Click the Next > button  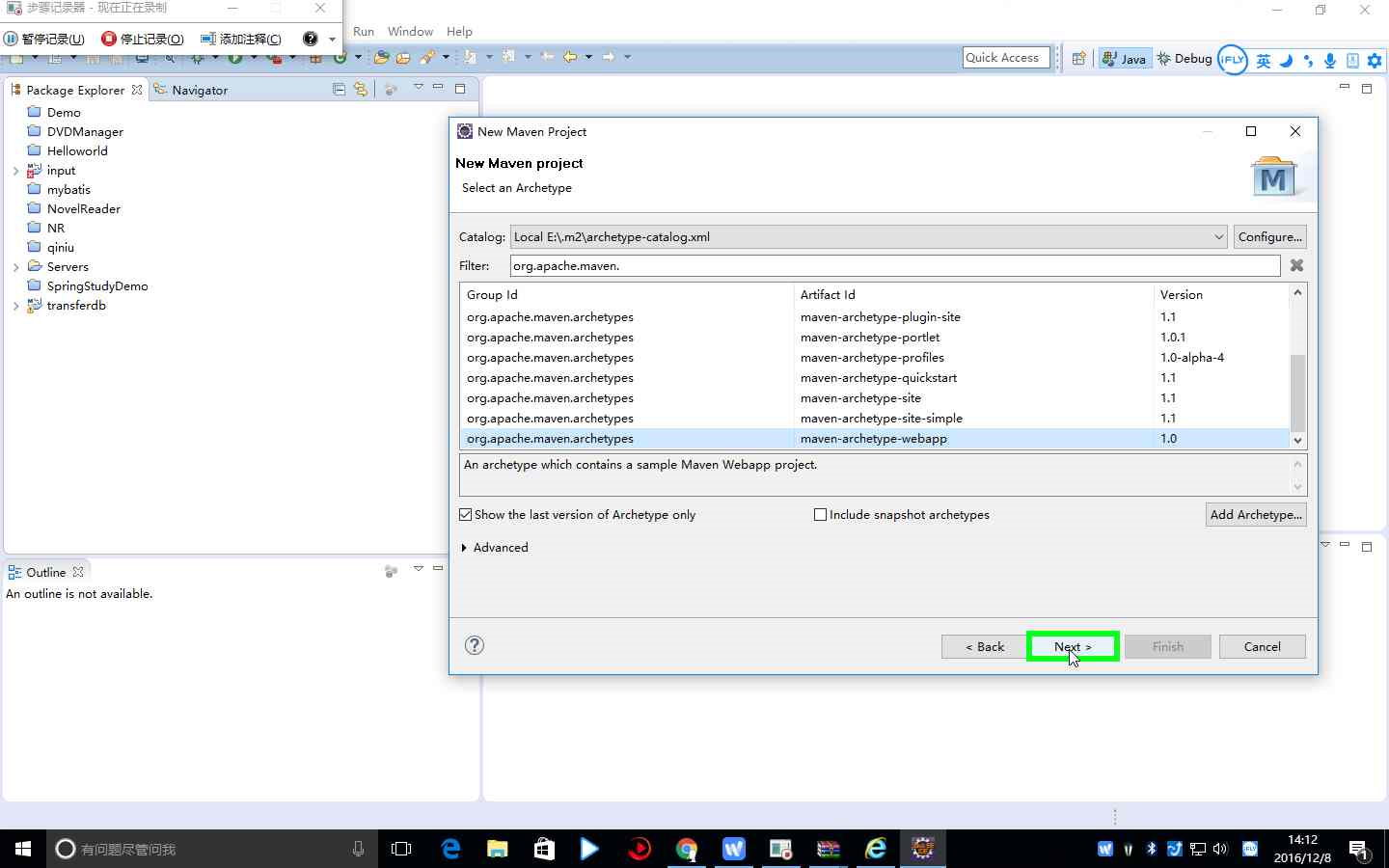[x=1073, y=646]
